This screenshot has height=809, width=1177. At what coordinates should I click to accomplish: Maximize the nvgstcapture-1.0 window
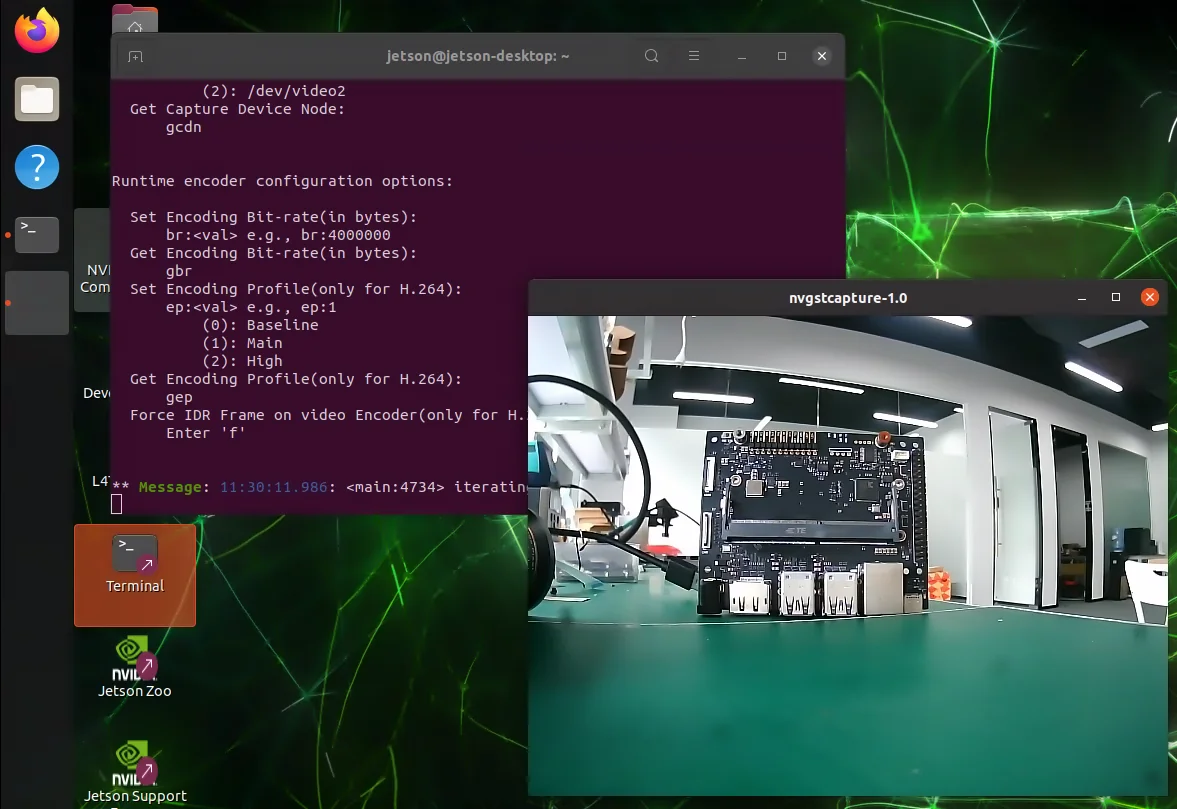point(1115,297)
